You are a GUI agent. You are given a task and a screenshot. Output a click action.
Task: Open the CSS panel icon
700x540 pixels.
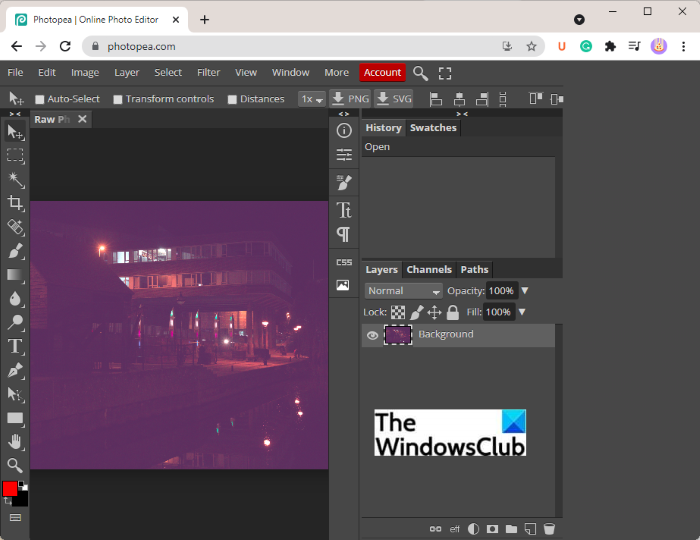pos(344,262)
